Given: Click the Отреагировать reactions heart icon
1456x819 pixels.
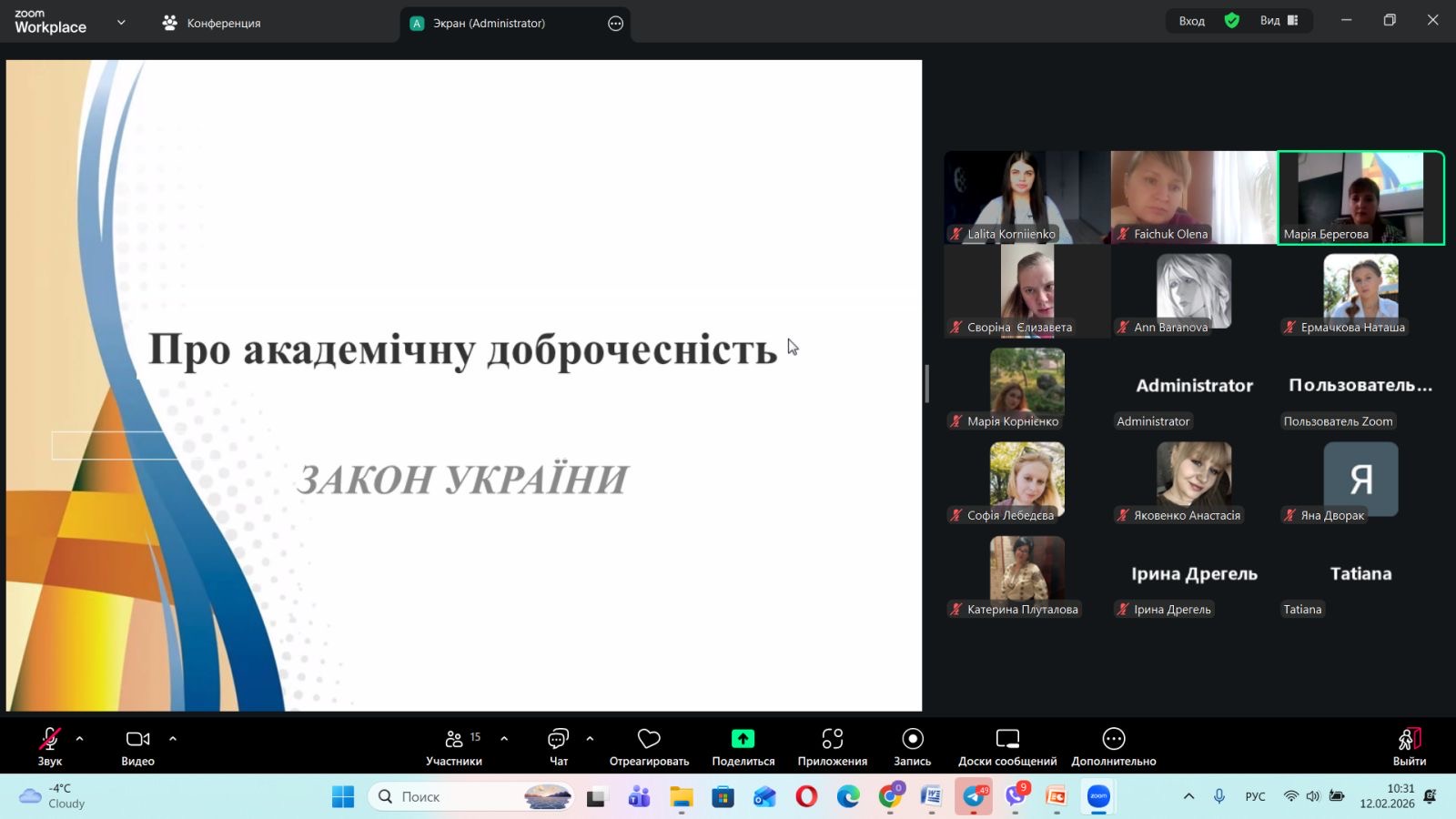Looking at the screenshot, I should [649, 739].
